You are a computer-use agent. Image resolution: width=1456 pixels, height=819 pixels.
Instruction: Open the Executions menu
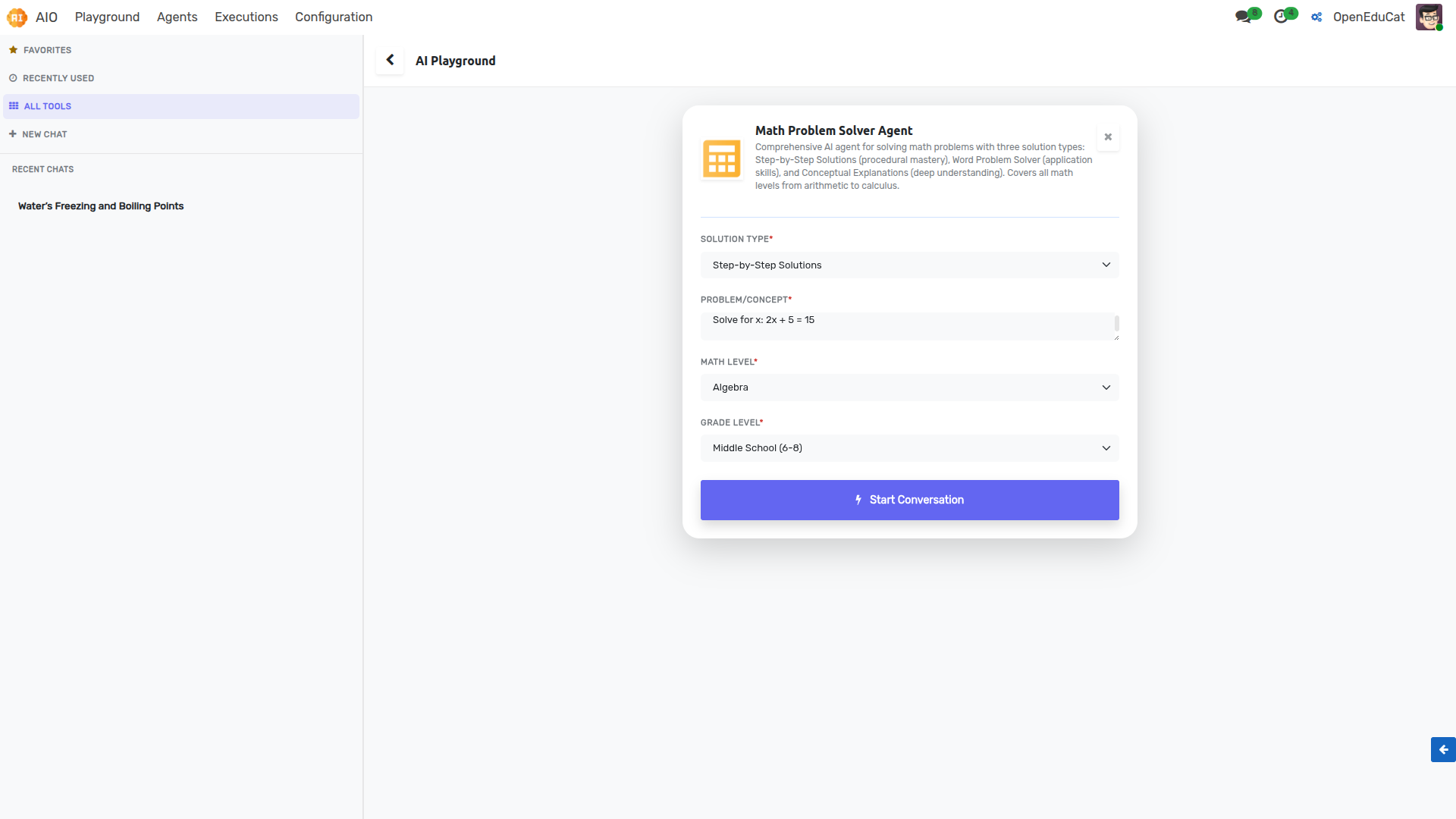(x=246, y=17)
